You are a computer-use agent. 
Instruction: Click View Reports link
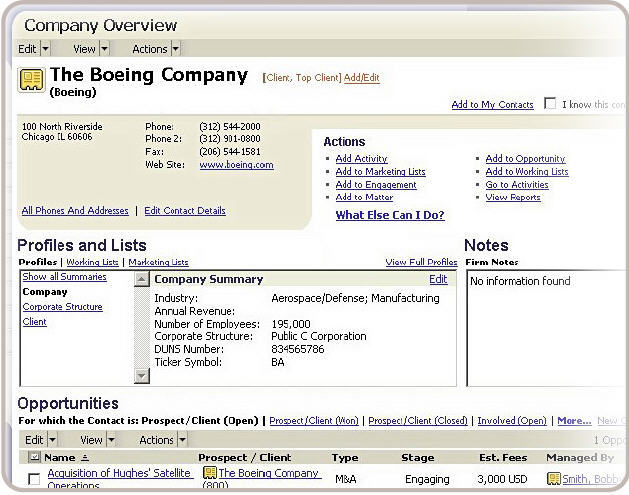(x=513, y=197)
